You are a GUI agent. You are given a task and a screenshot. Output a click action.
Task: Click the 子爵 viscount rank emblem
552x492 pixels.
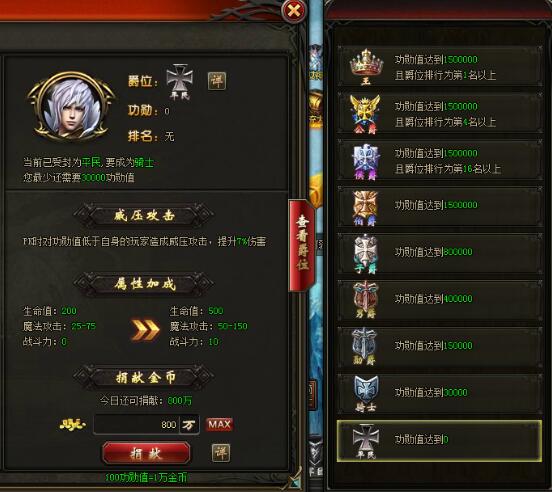click(365, 254)
